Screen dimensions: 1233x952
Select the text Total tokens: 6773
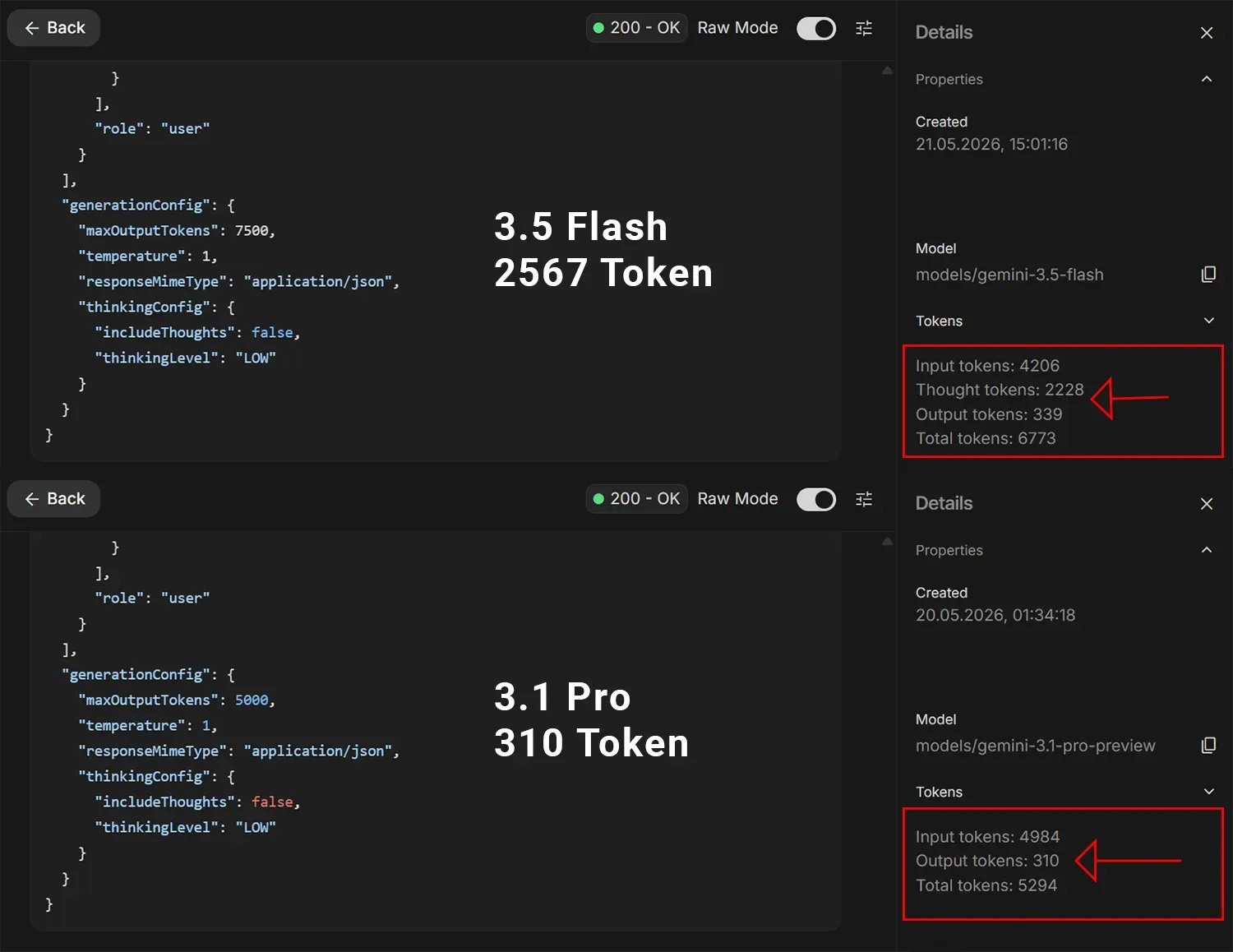click(986, 438)
